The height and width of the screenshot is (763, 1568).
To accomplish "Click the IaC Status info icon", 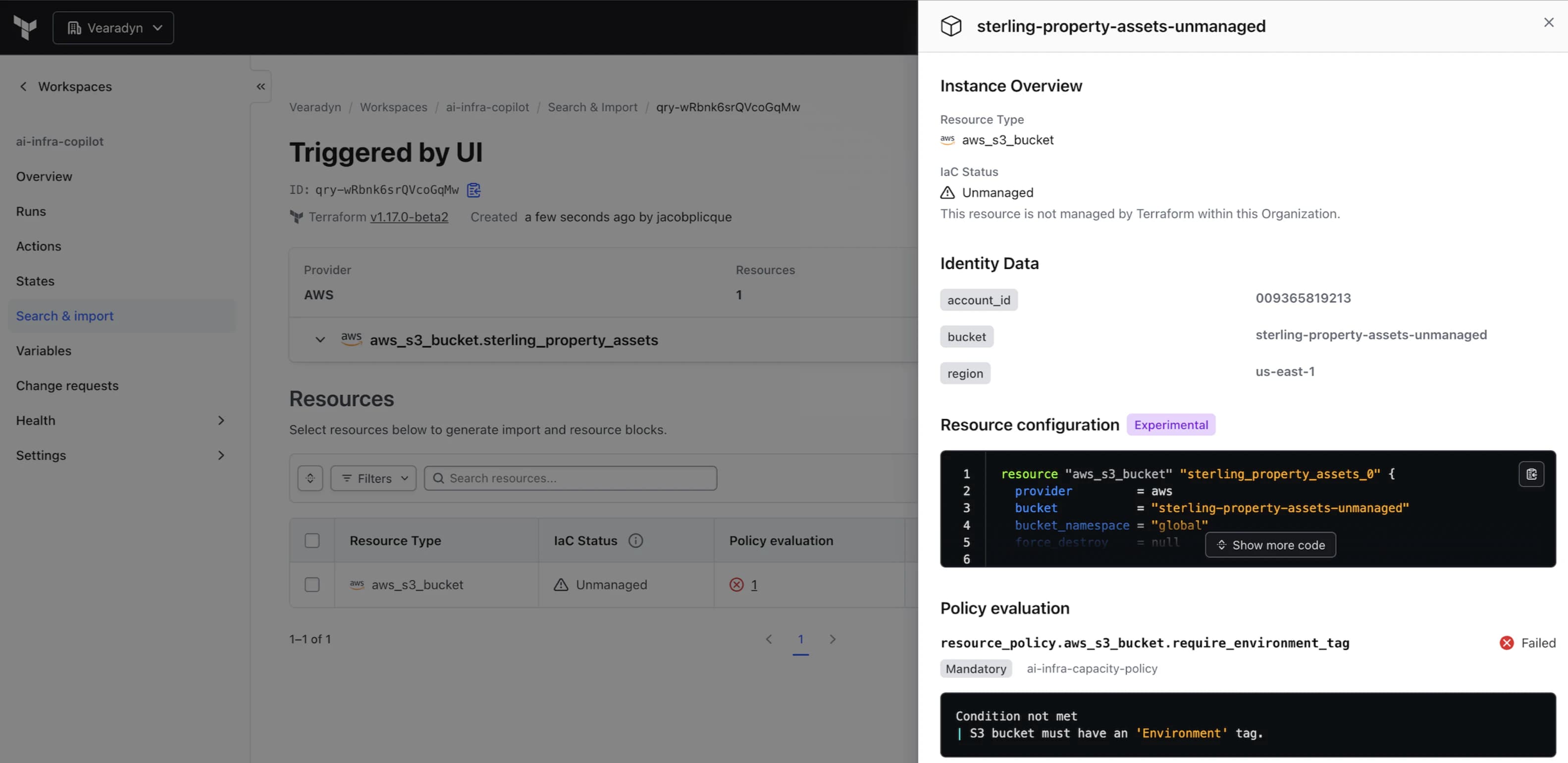I will 635,541.
